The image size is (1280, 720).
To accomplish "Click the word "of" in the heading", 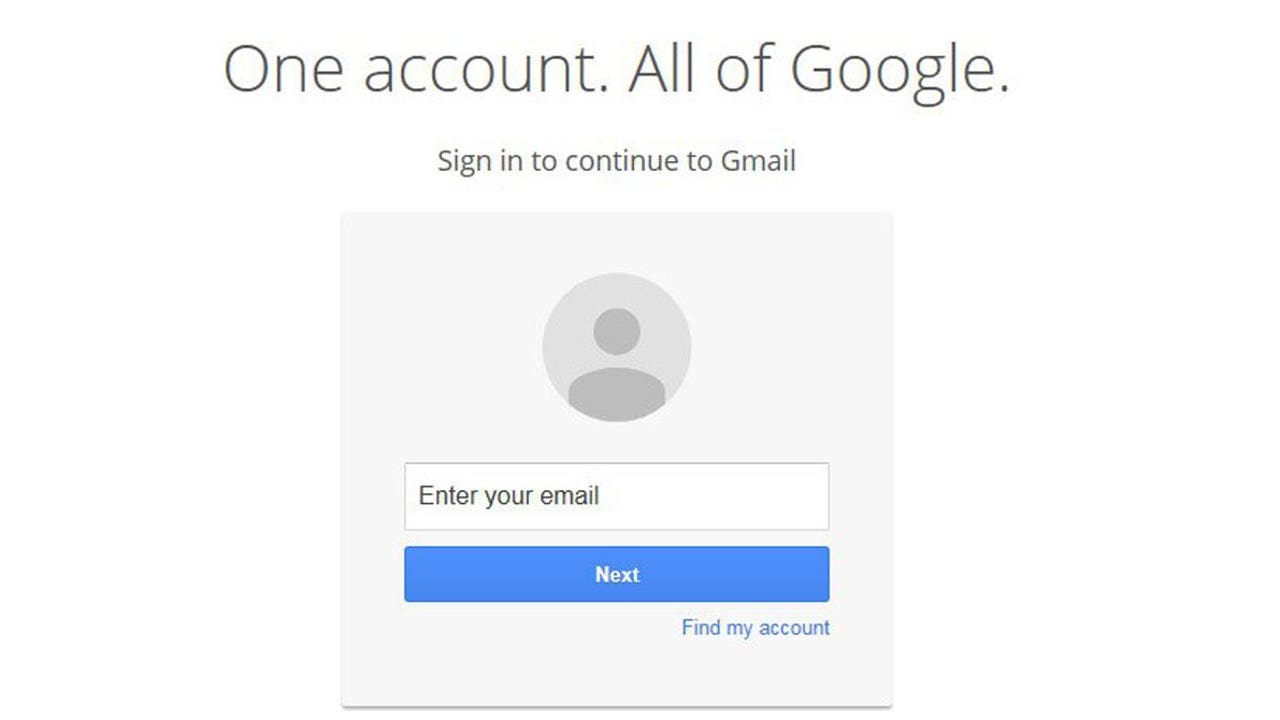I will click(x=746, y=70).
